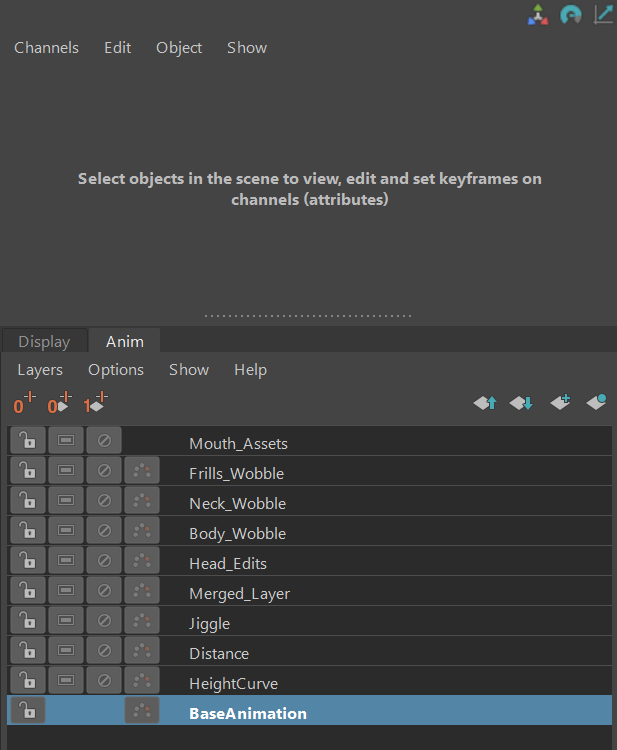Click the Merged_Layer ghost dots icon

click(142, 591)
